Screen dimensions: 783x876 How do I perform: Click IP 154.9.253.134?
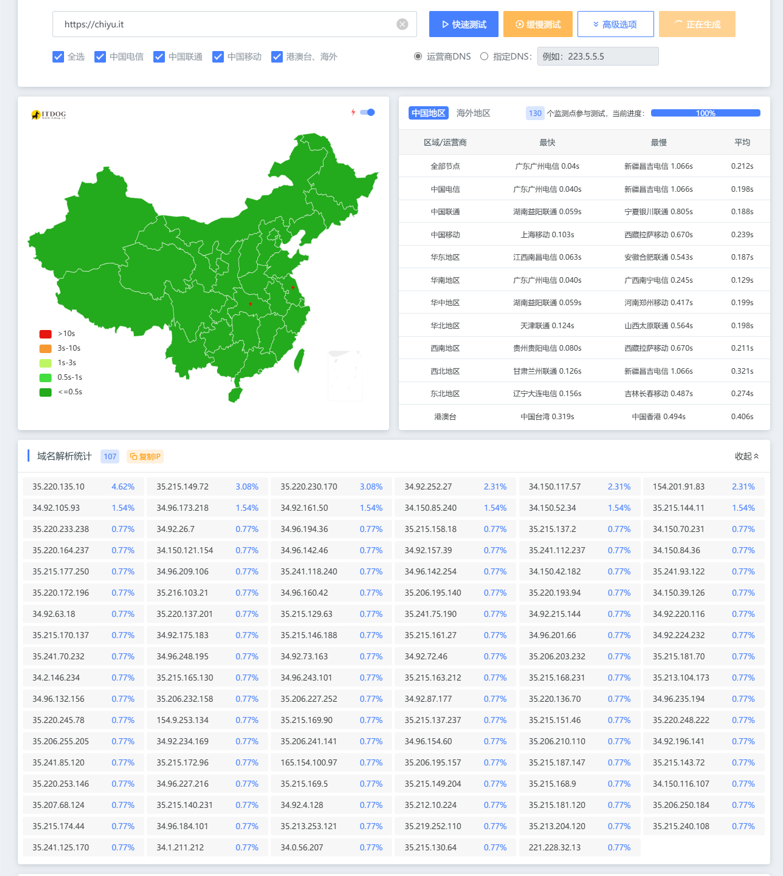pyautogui.click(x=183, y=720)
